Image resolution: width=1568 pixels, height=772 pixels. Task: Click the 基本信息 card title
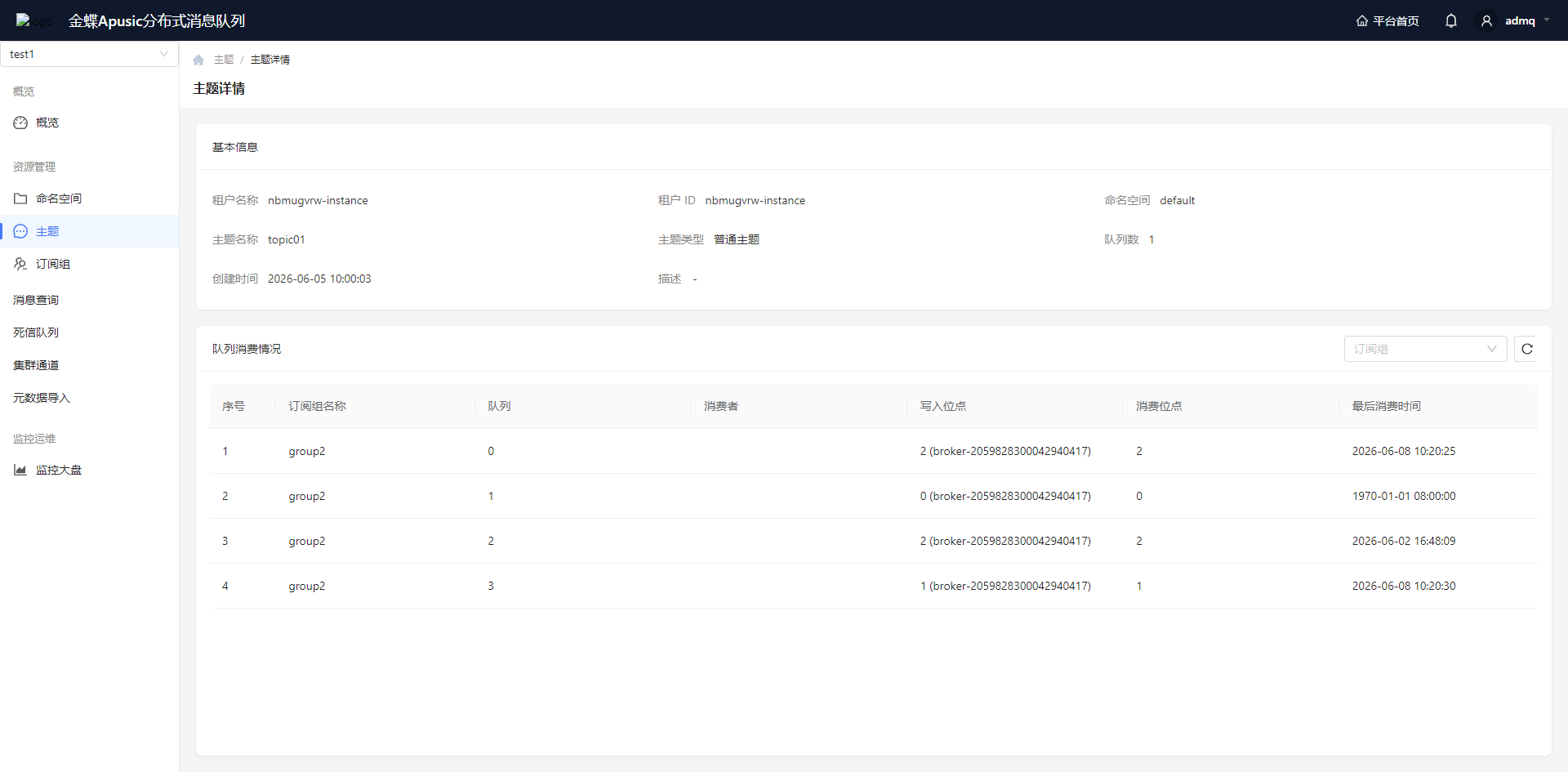tap(235, 147)
